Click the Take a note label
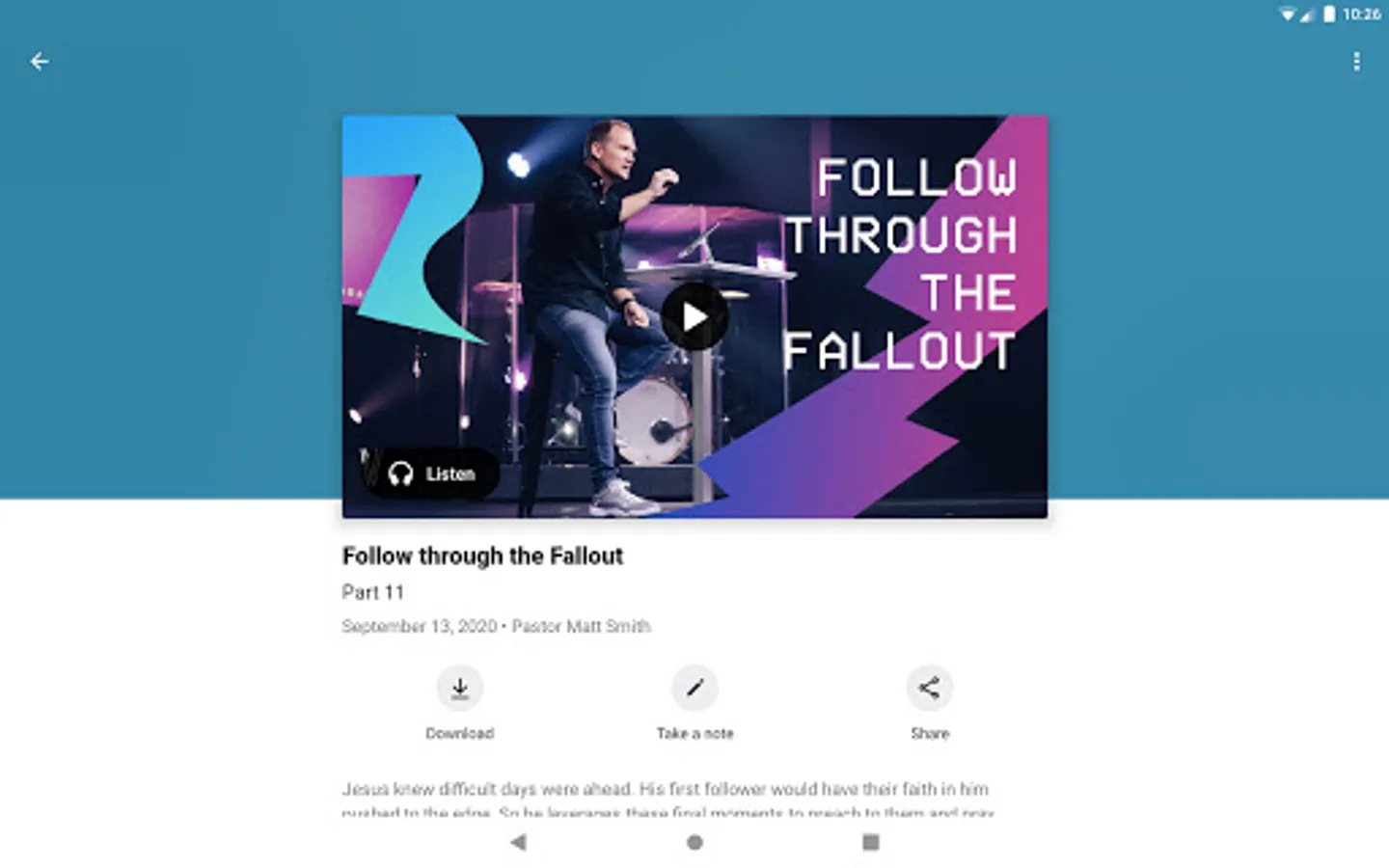Screen dimensions: 1389x868 (694, 733)
